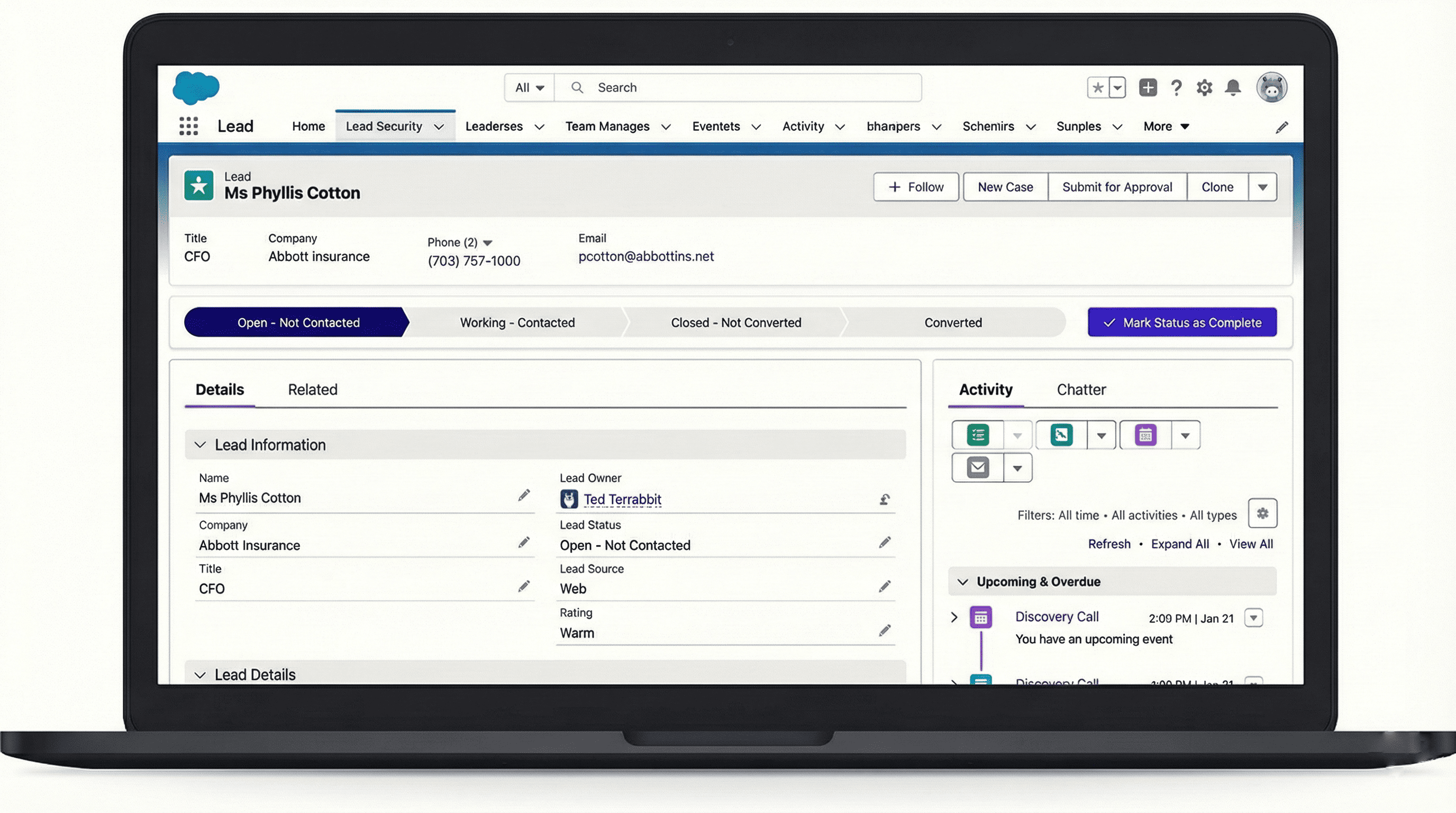The width and height of the screenshot is (1456, 813).
Task: Switch to the Chatter tab
Action: point(1081,390)
